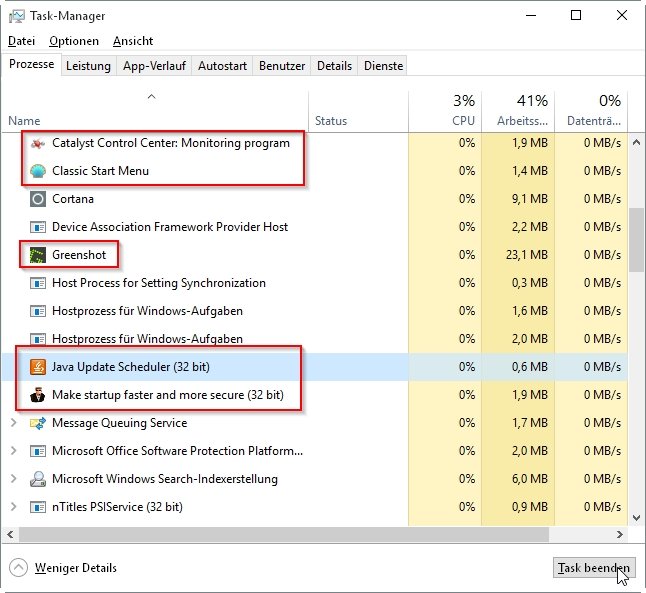Click the Windows Search-Indexerstellung icon

38,479
